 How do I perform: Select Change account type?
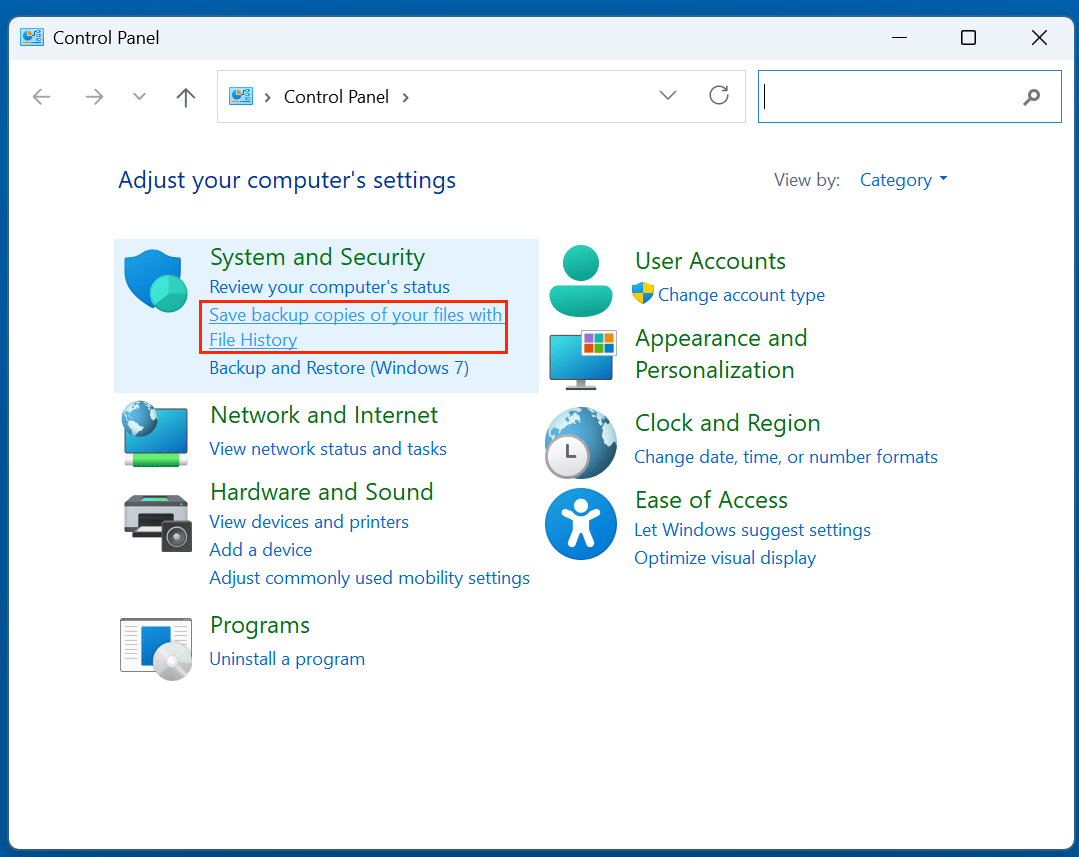pyautogui.click(x=744, y=295)
